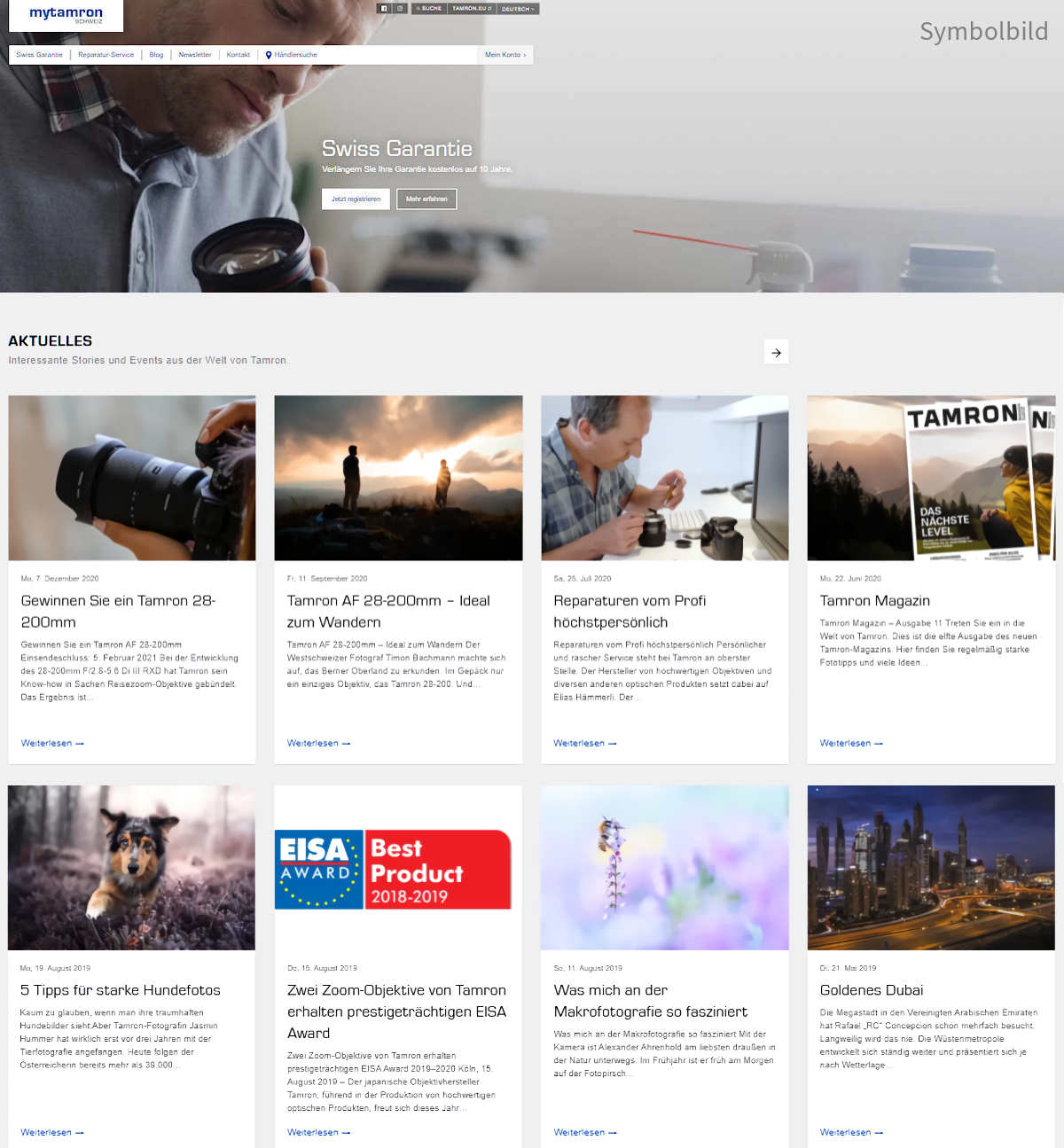Expand the Deutsch language dropdown
The width and height of the screenshot is (1064, 1148).
pos(518,9)
